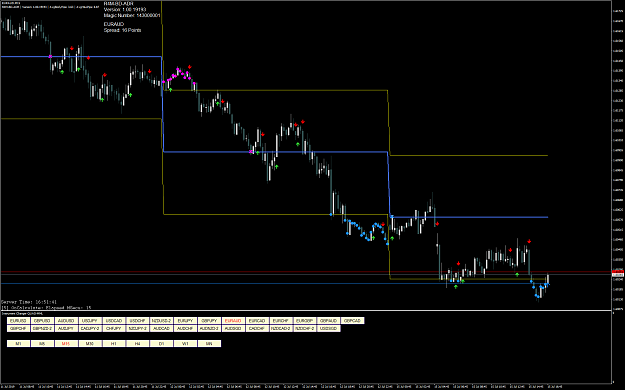This screenshot has width=625, height=390.
Task: Choose the EURGBP symbol button
Action: (305, 321)
